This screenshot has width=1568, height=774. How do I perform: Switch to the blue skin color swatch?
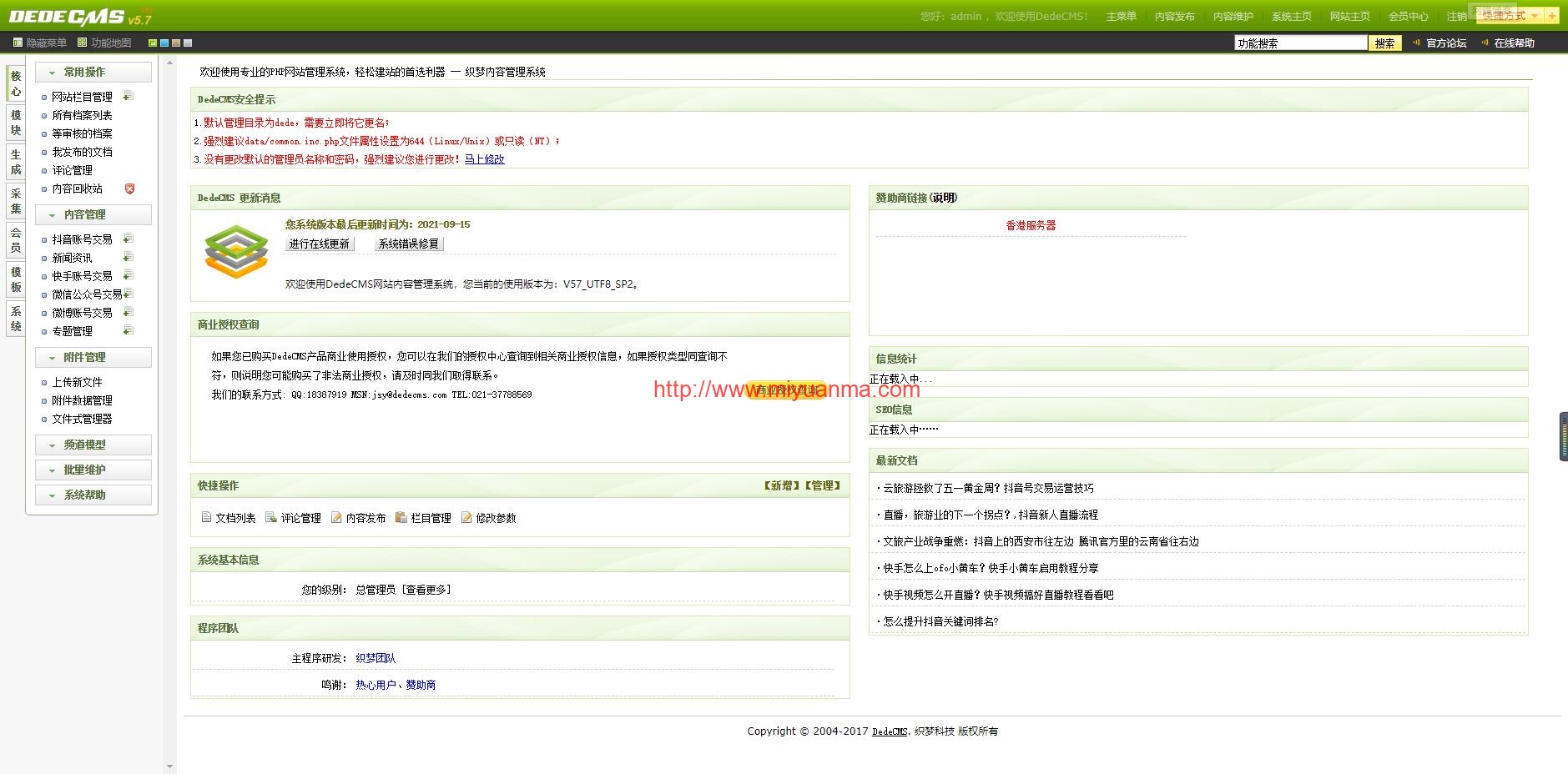tap(164, 43)
